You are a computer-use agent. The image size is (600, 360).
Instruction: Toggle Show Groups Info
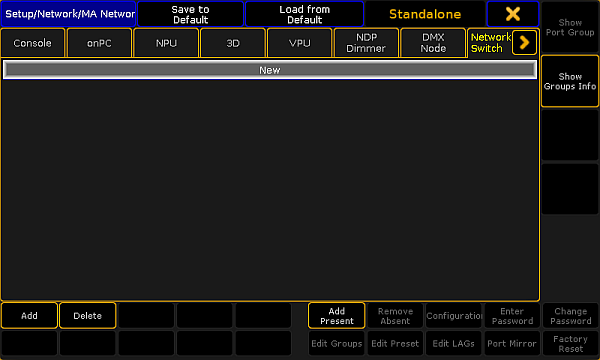click(570, 81)
